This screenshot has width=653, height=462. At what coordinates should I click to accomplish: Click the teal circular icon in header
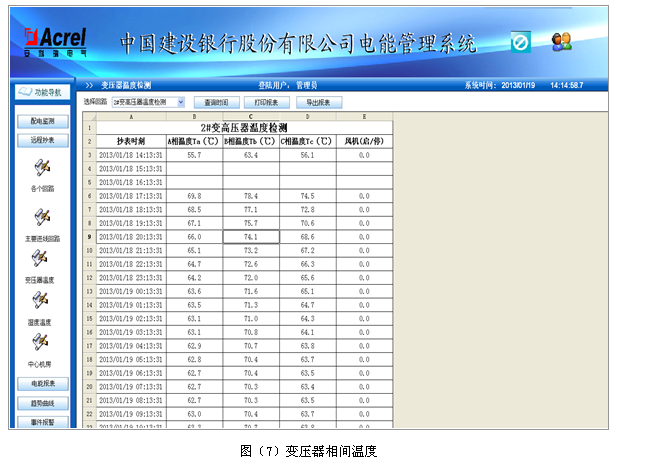[521, 42]
